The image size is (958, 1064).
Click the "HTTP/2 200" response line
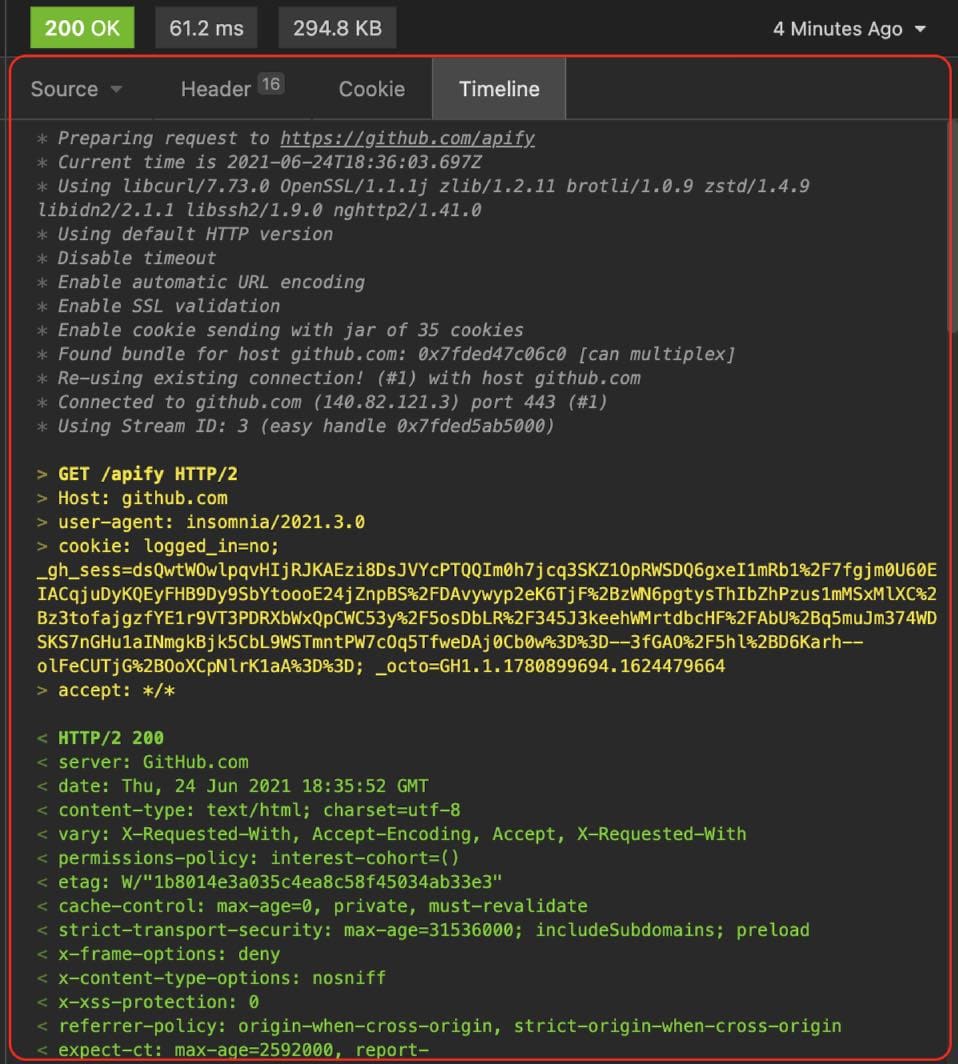pos(110,738)
